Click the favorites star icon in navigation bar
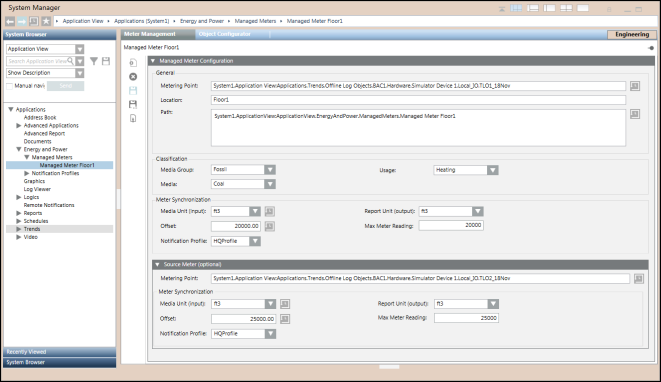 tap(46, 21)
